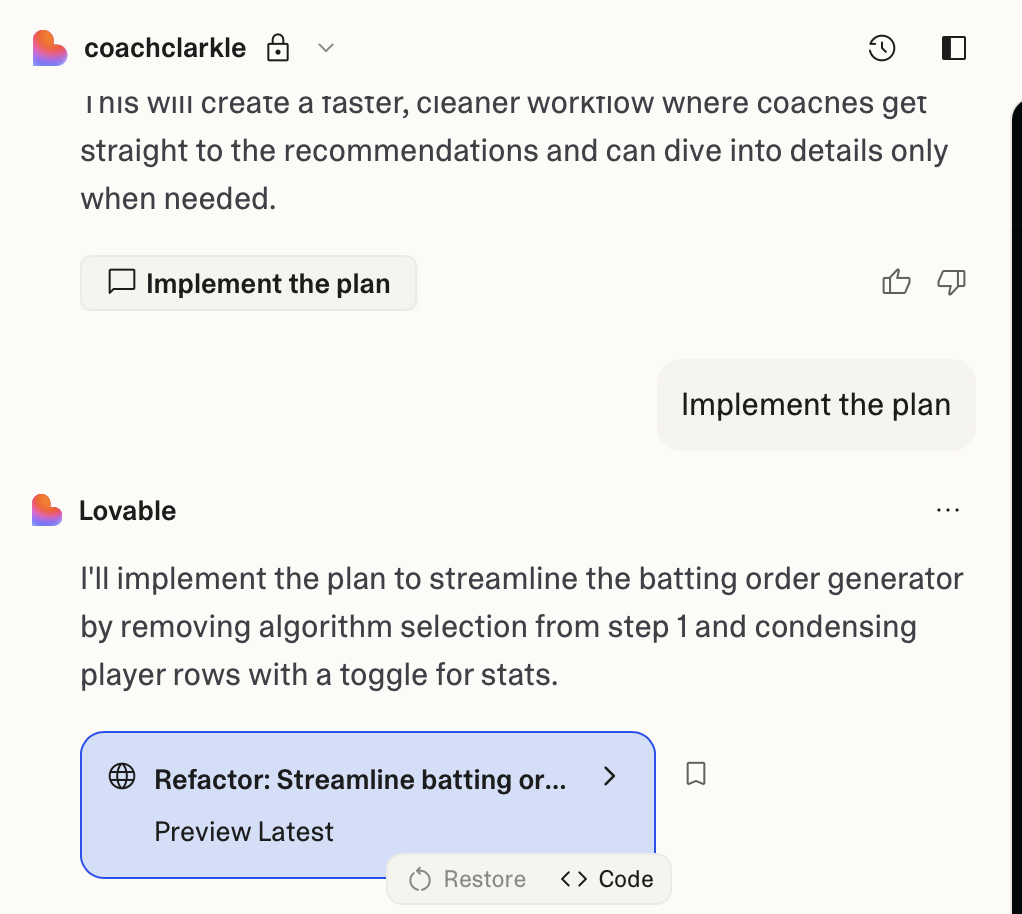Bookmark the Refactor edit
The height and width of the screenshot is (914, 1022).
click(696, 773)
